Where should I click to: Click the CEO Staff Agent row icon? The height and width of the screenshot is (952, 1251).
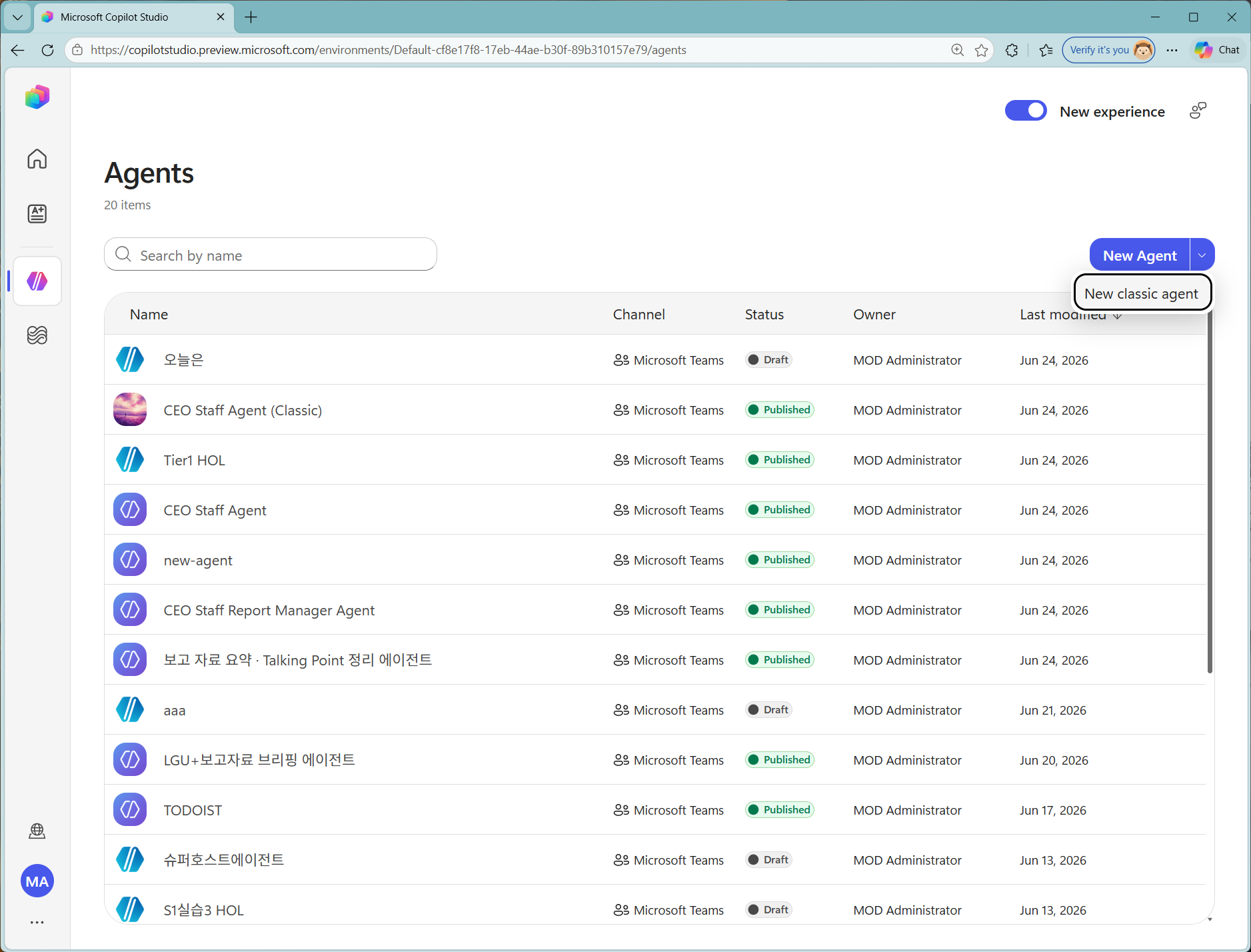pos(130,509)
